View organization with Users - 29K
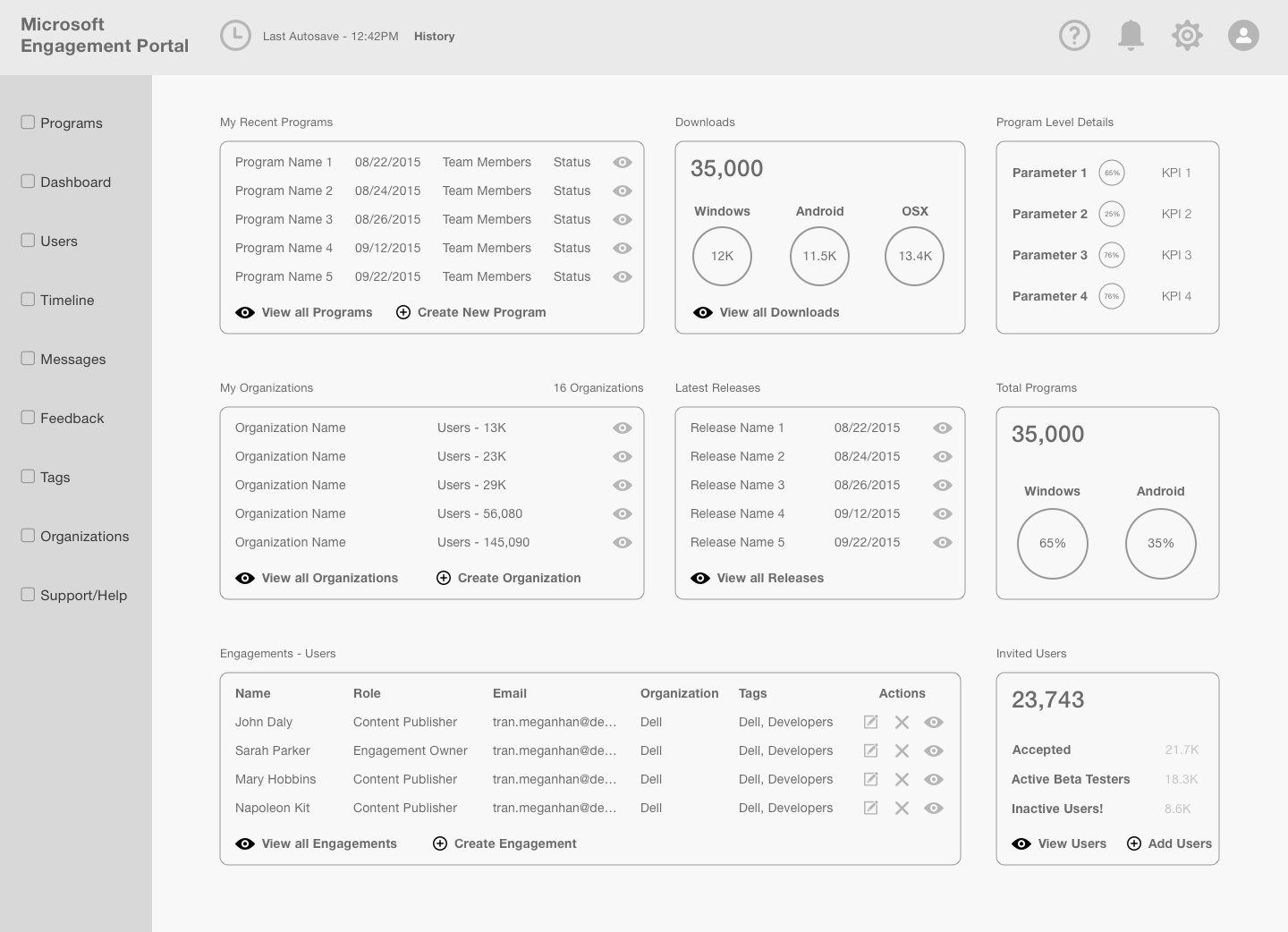The width and height of the screenshot is (1288, 932). pyautogui.click(x=623, y=485)
